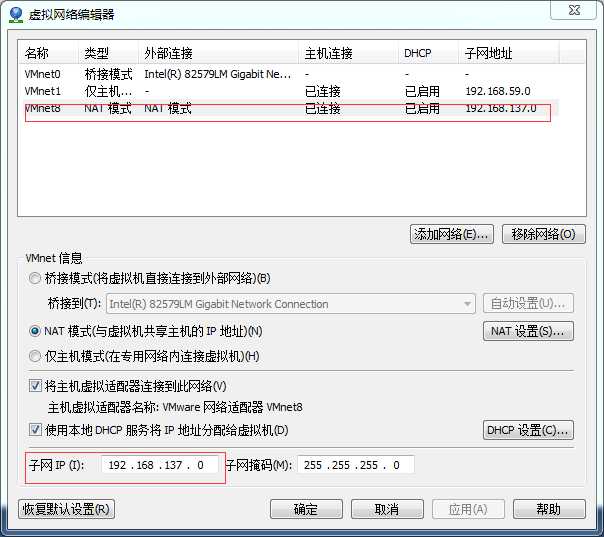Click 恢复默认设置(R) button
Image resolution: width=604 pixels, height=537 pixels.
[66, 509]
